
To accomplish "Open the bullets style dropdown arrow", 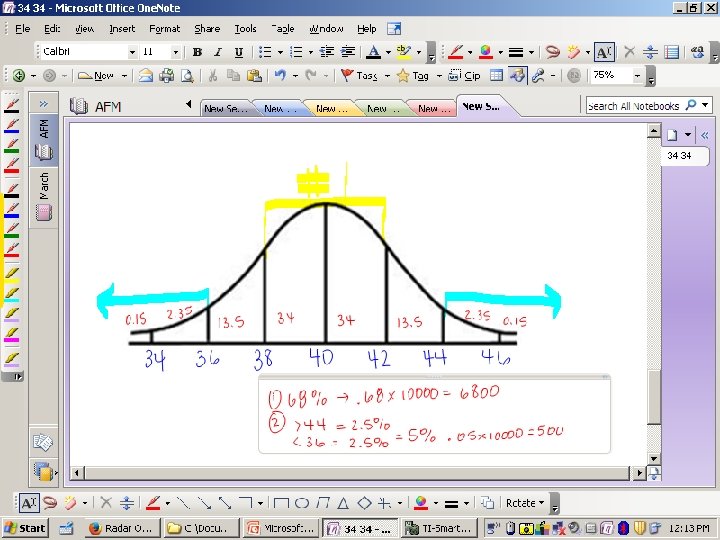I will point(280,52).
